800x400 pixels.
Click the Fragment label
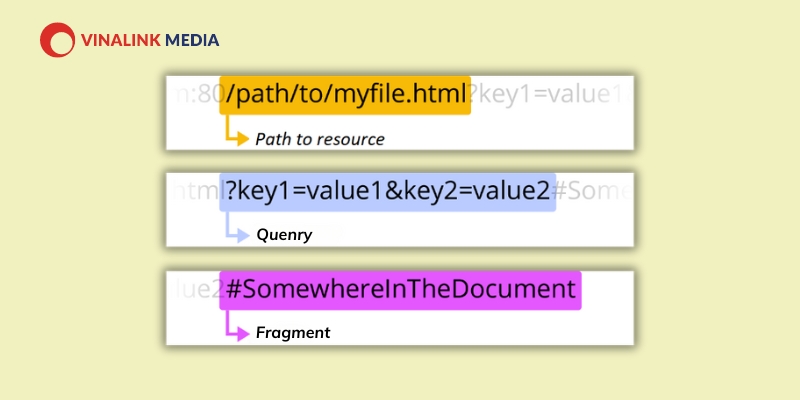pos(293,333)
